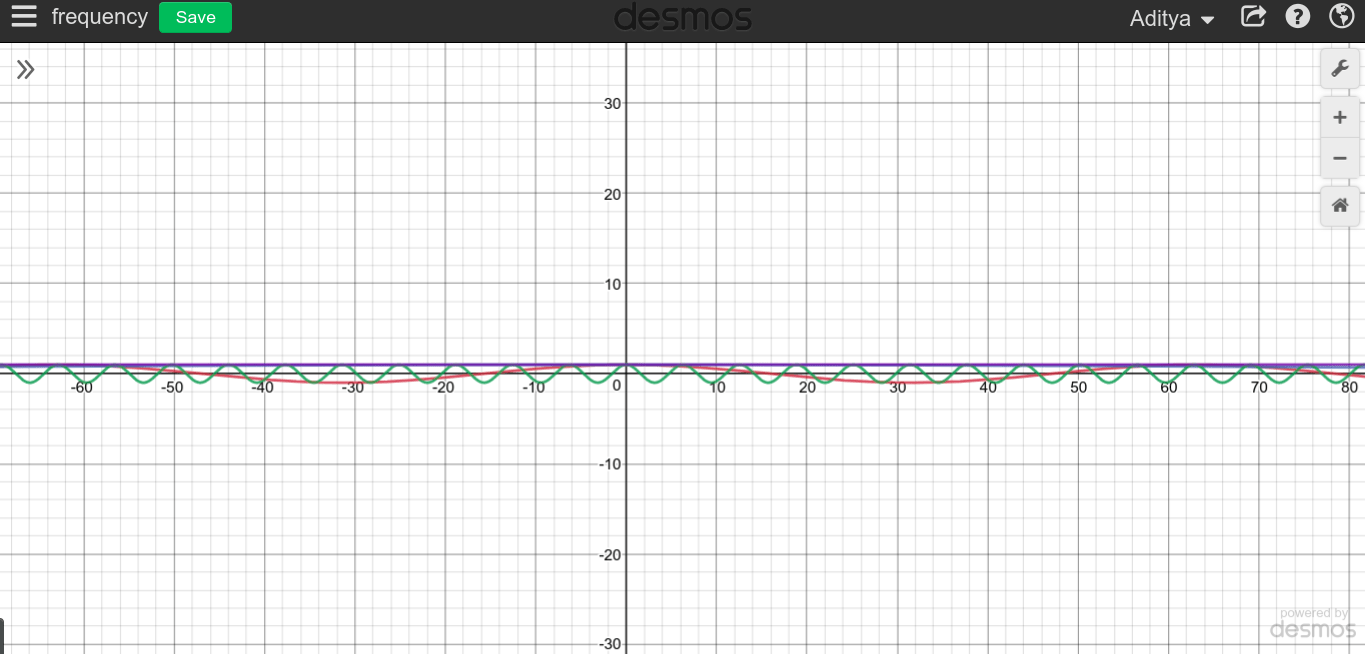Expand the expression list panel

coord(25,68)
